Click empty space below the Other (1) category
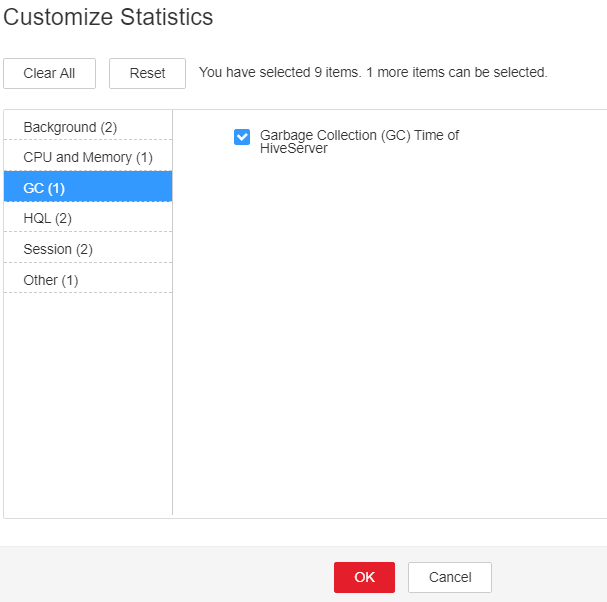 88,403
